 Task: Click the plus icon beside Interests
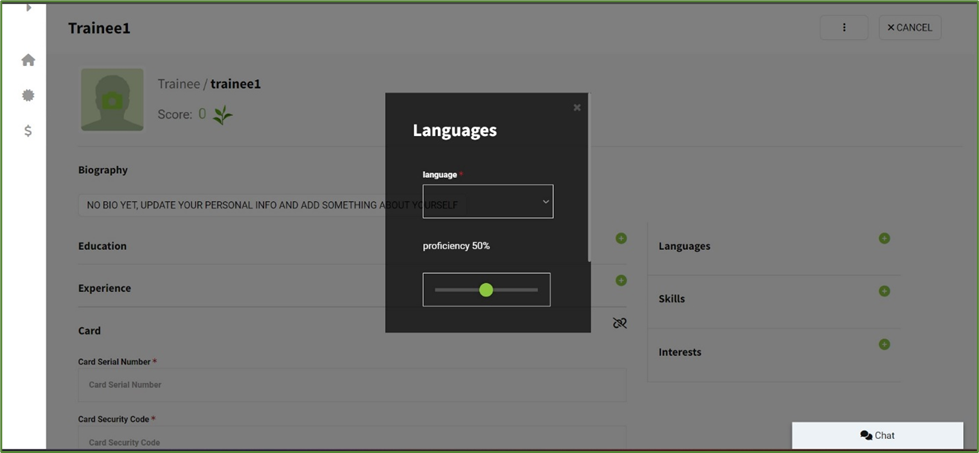pos(884,345)
